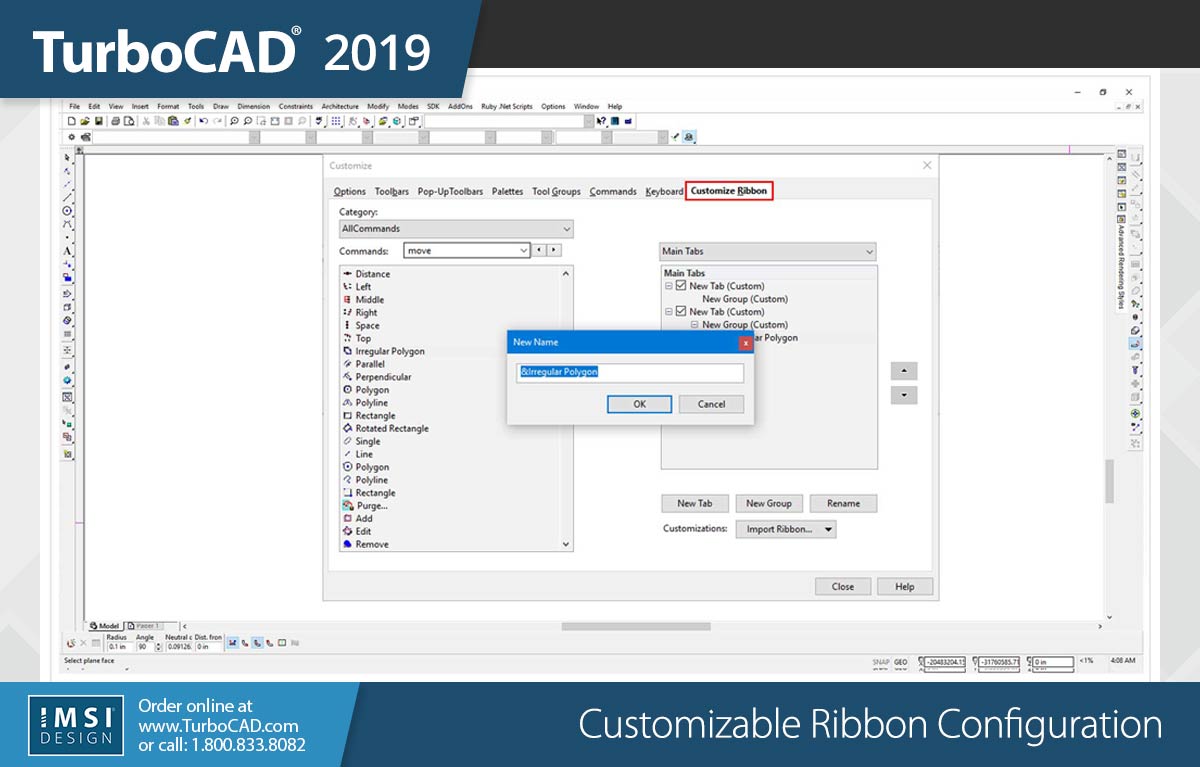This screenshot has height=767, width=1200.
Task: Click the vertical scrollbar thumb of the drawing area
Action: [1109, 482]
